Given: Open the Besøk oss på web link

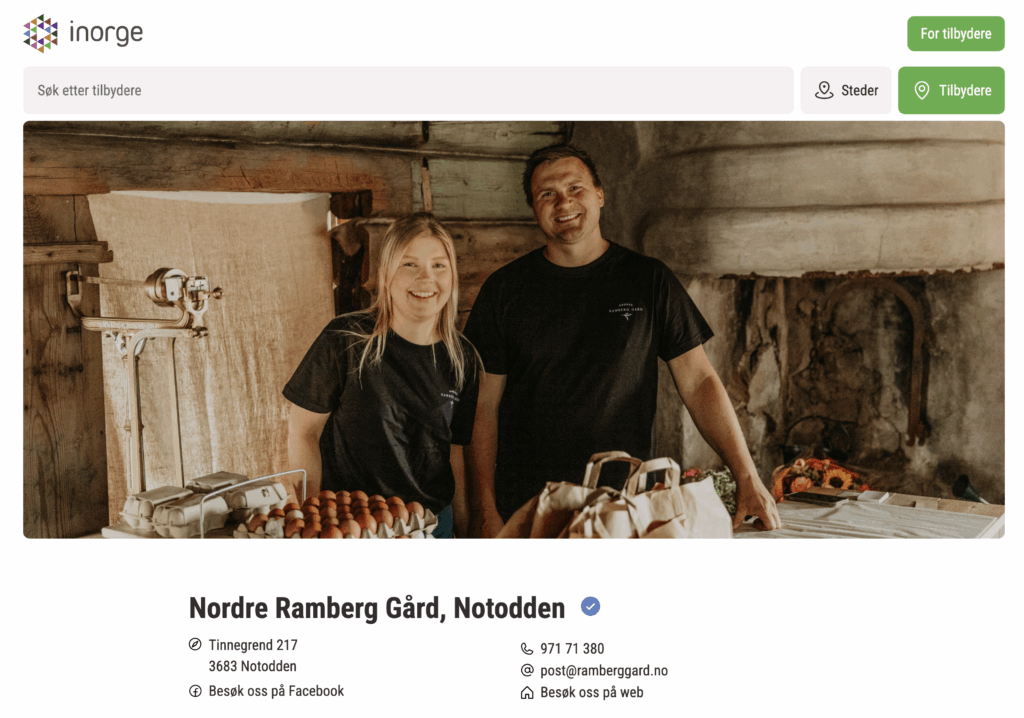Looking at the screenshot, I should pos(592,693).
